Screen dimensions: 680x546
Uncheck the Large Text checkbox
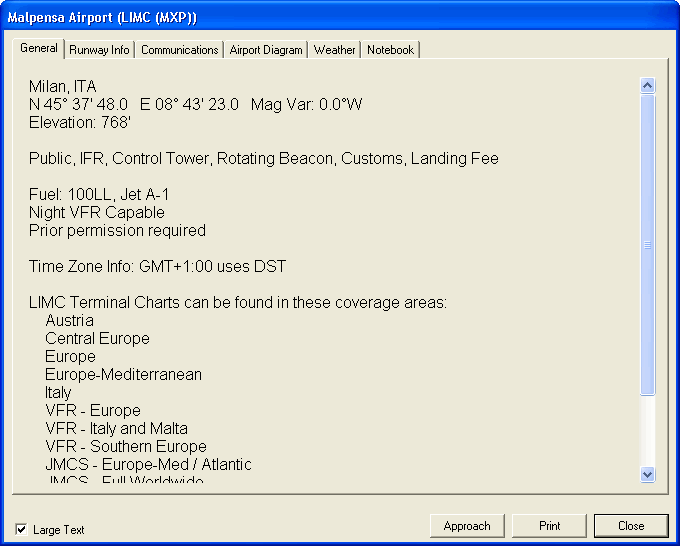pyautogui.click(x=21, y=530)
